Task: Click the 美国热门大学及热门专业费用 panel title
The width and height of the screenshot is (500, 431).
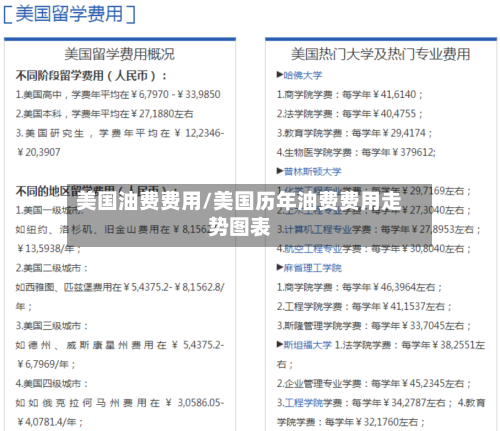Action: tap(381, 54)
